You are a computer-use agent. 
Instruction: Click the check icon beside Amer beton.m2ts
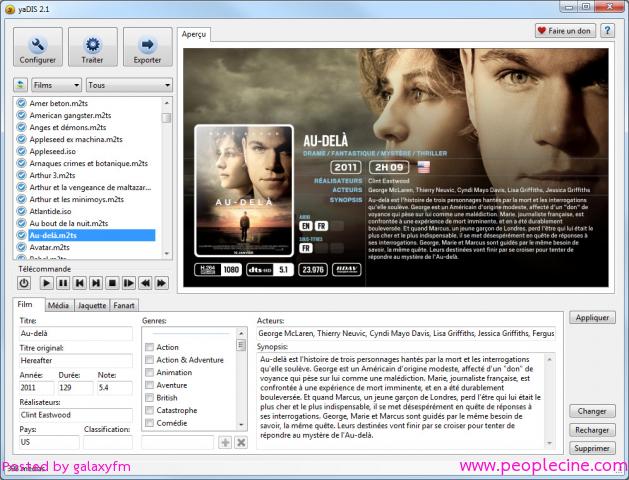[x=21, y=103]
